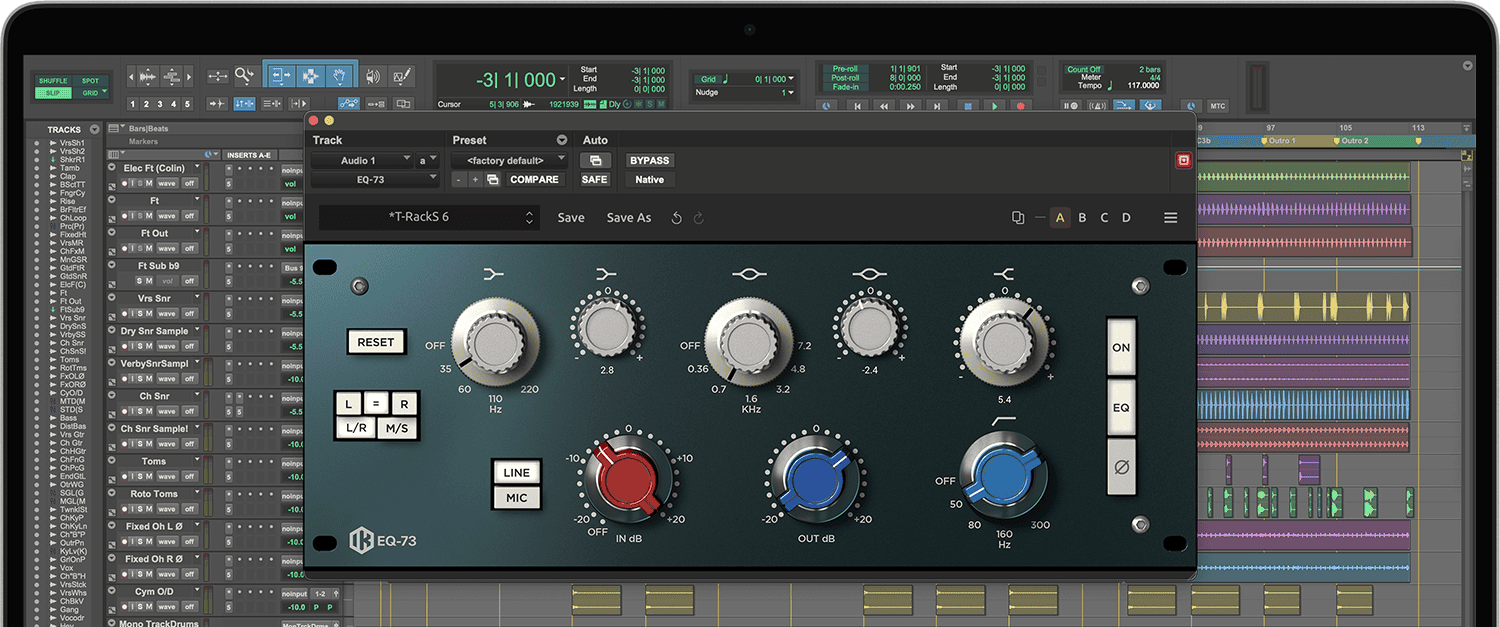The width and height of the screenshot is (1500, 627).
Task: Switch to preset slot B
Action: point(1082,218)
